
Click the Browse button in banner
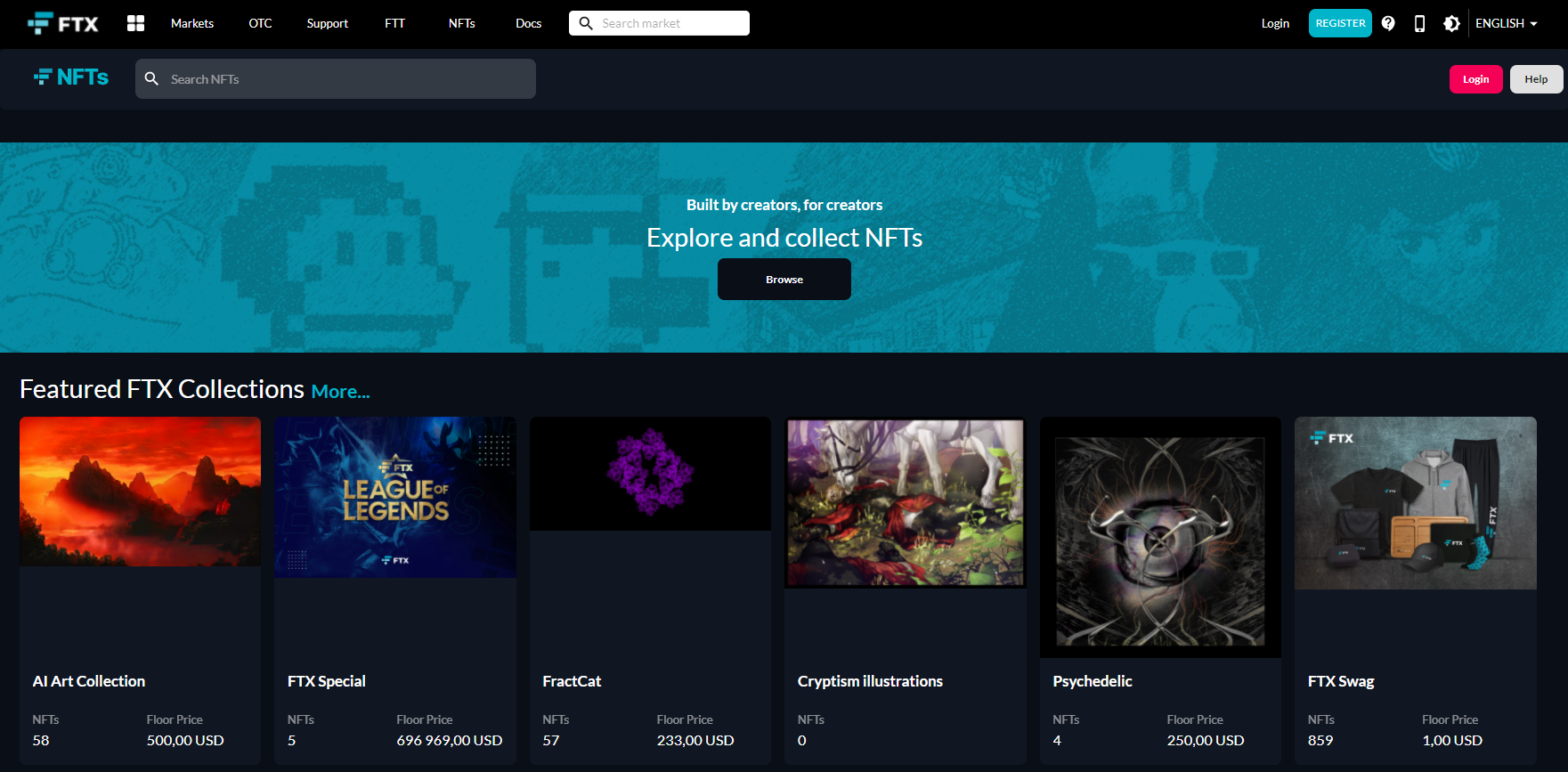(x=784, y=280)
